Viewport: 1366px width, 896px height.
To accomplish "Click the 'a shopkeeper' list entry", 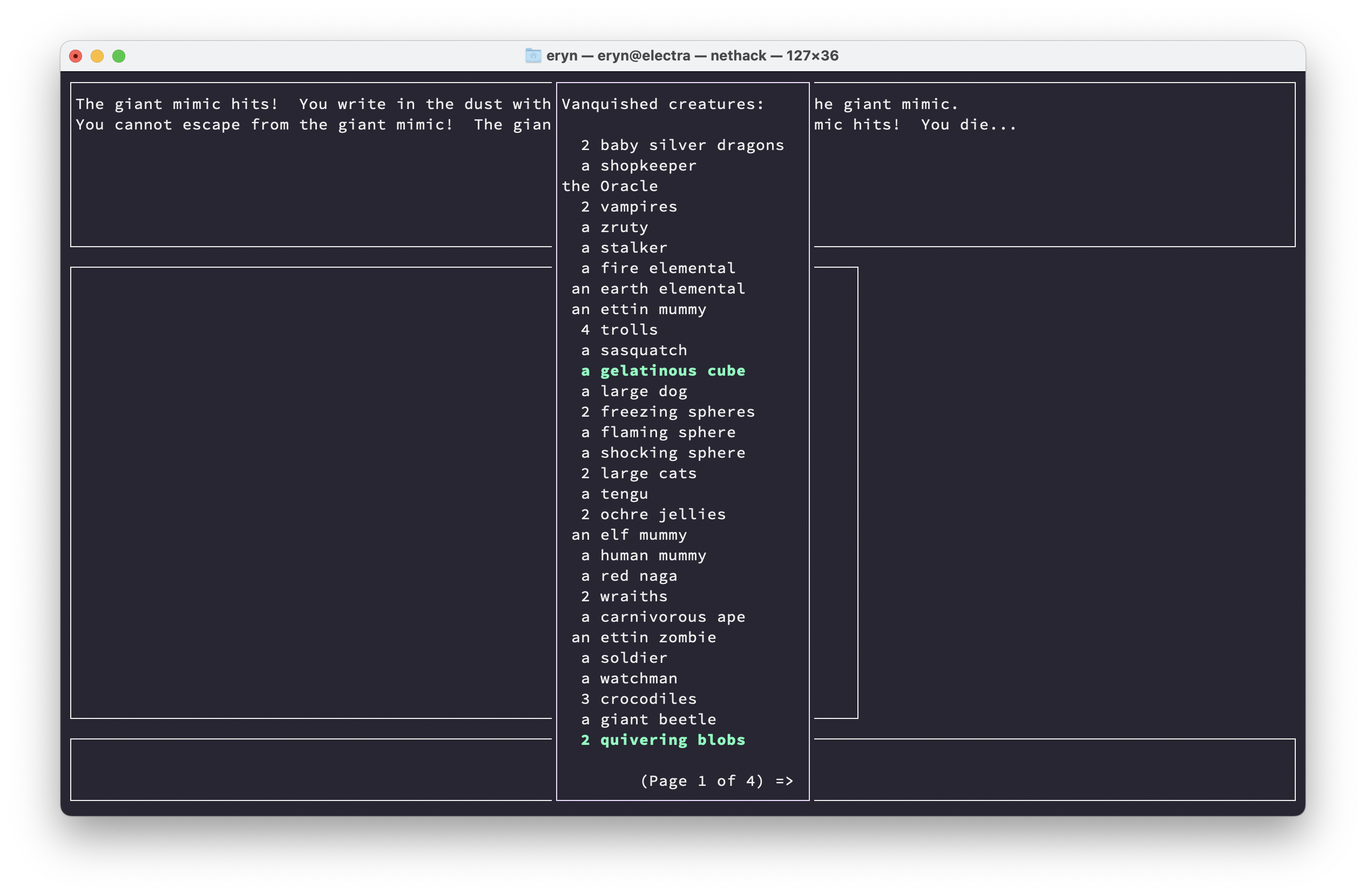I will tap(638, 166).
